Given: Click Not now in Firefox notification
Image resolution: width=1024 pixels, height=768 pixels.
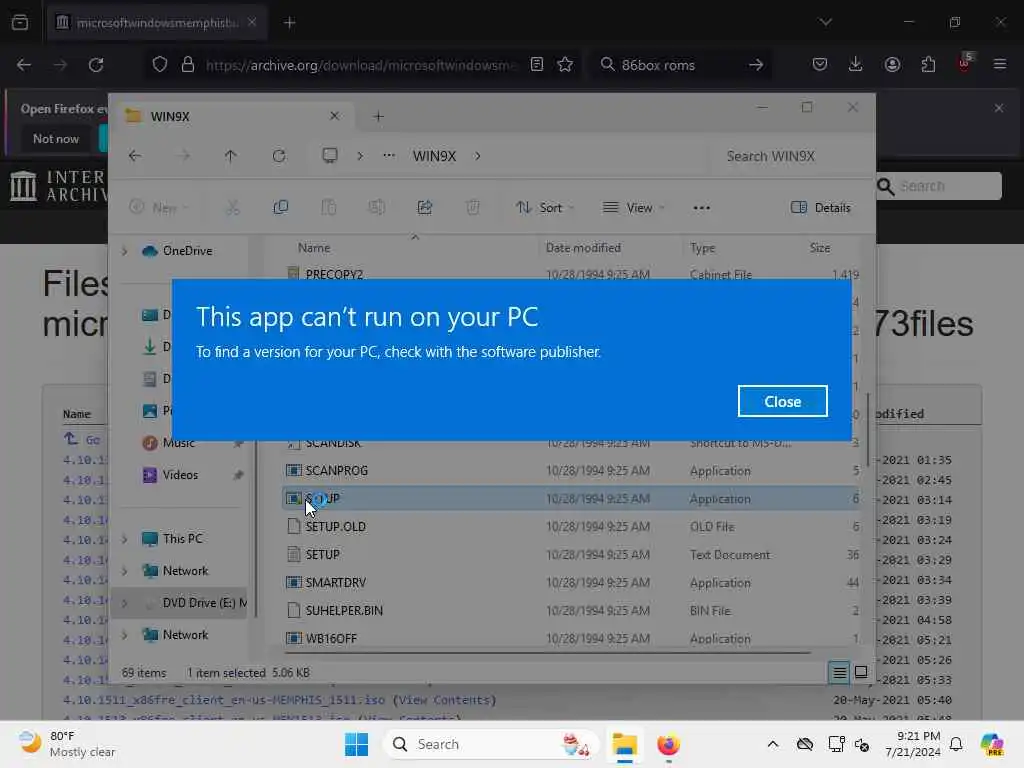Looking at the screenshot, I should (56, 139).
